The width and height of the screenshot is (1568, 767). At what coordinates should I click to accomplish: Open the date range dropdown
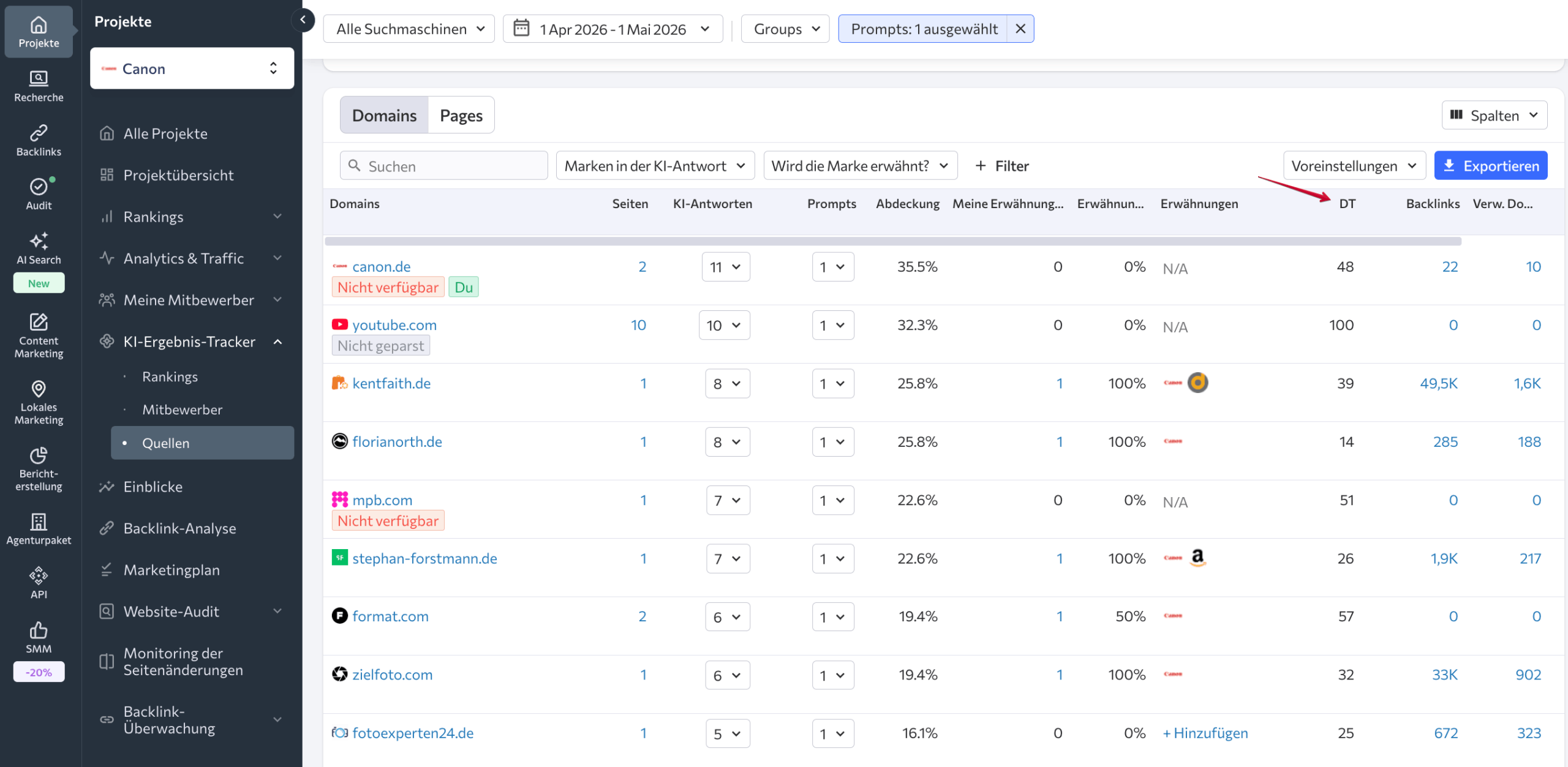pos(612,29)
